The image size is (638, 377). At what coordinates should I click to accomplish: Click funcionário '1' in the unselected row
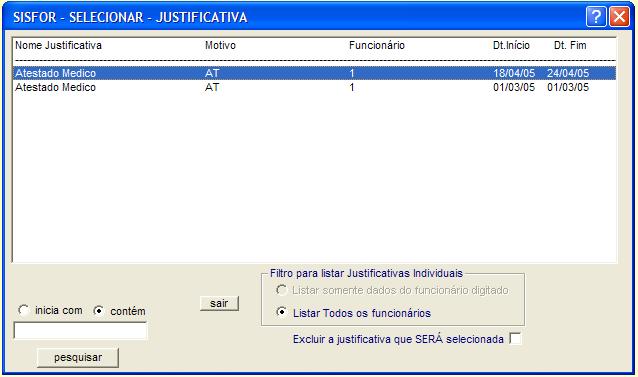[x=352, y=87]
